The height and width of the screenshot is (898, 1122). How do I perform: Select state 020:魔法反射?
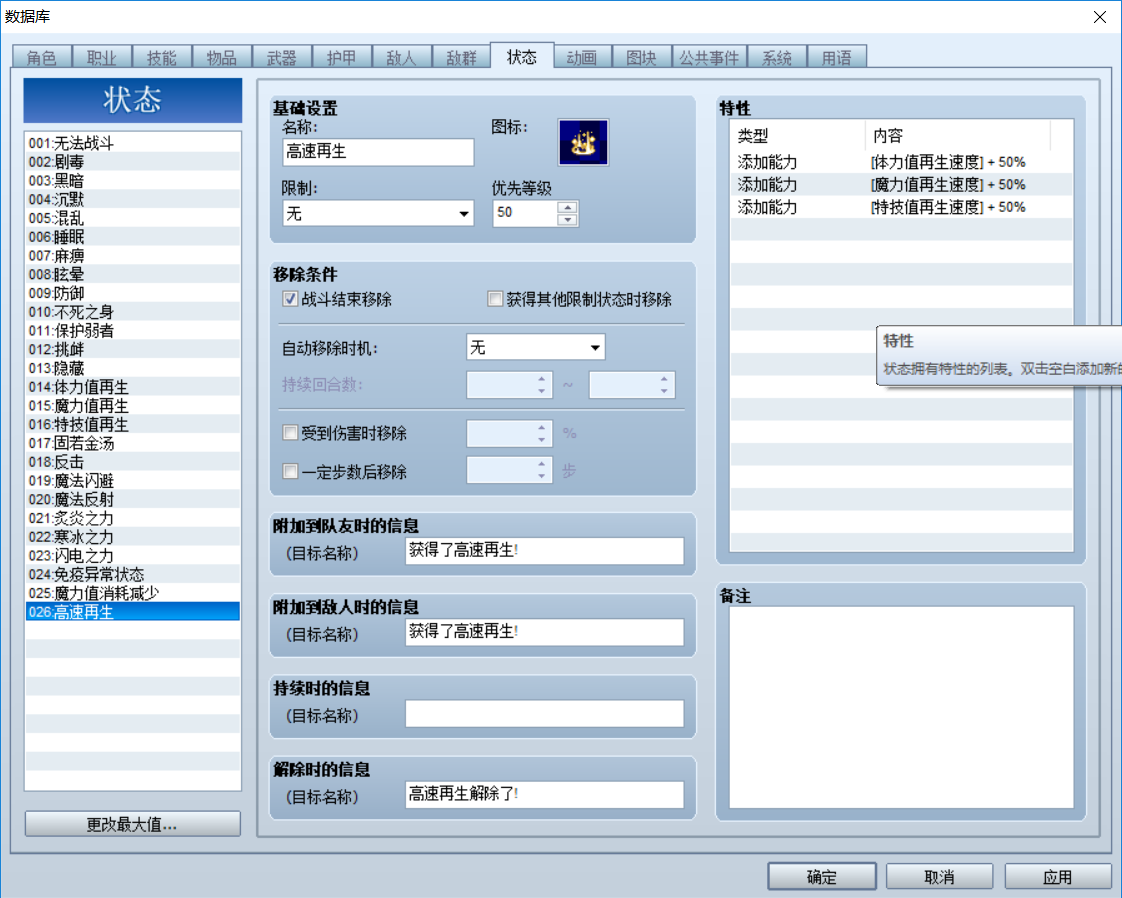pyautogui.click(x=132, y=499)
